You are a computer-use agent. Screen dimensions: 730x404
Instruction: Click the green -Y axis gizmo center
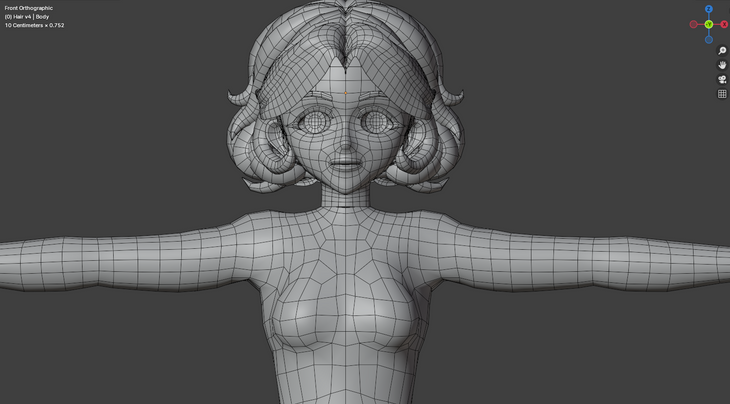[x=709, y=24]
